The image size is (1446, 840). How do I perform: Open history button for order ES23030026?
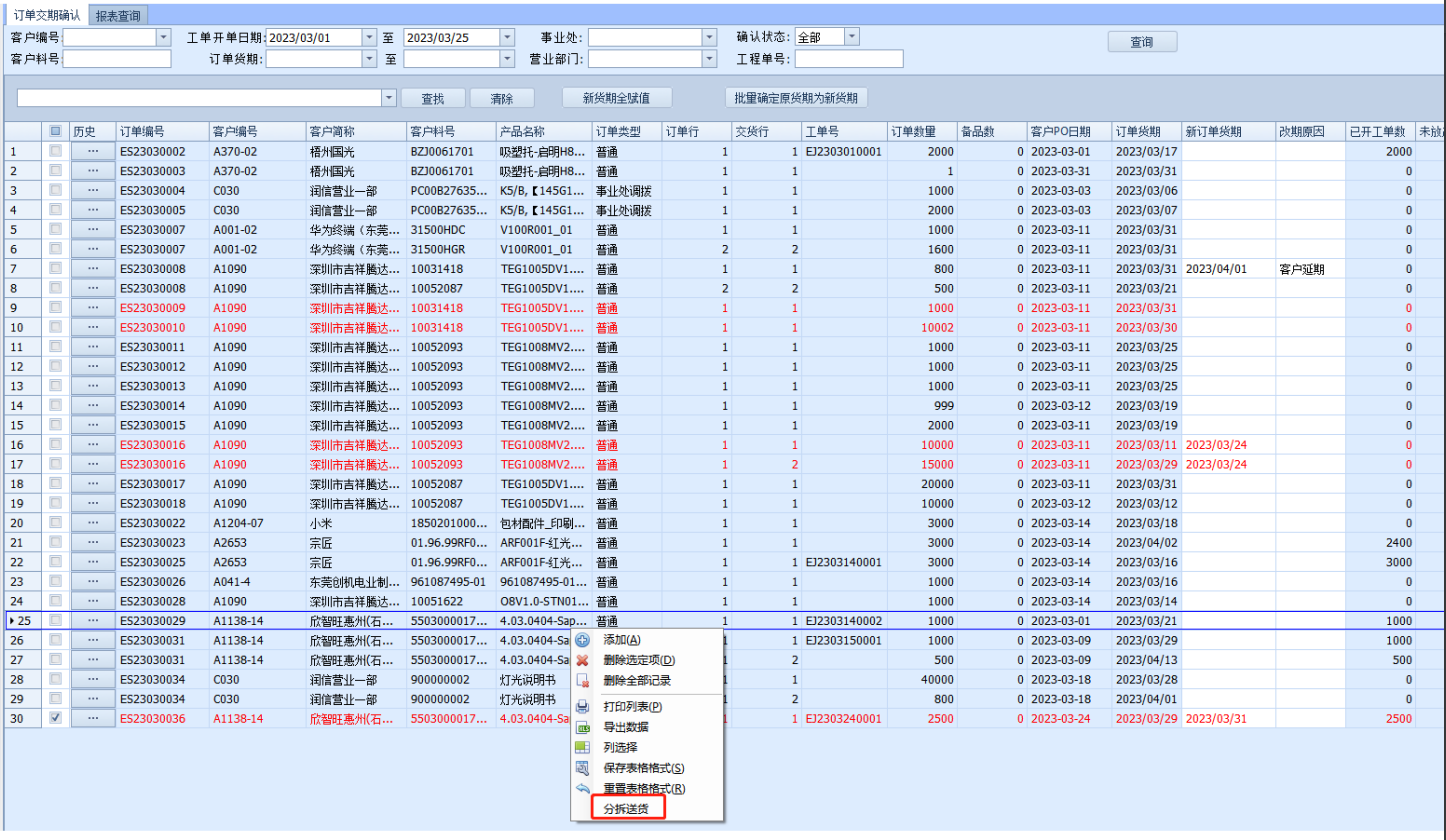(93, 581)
